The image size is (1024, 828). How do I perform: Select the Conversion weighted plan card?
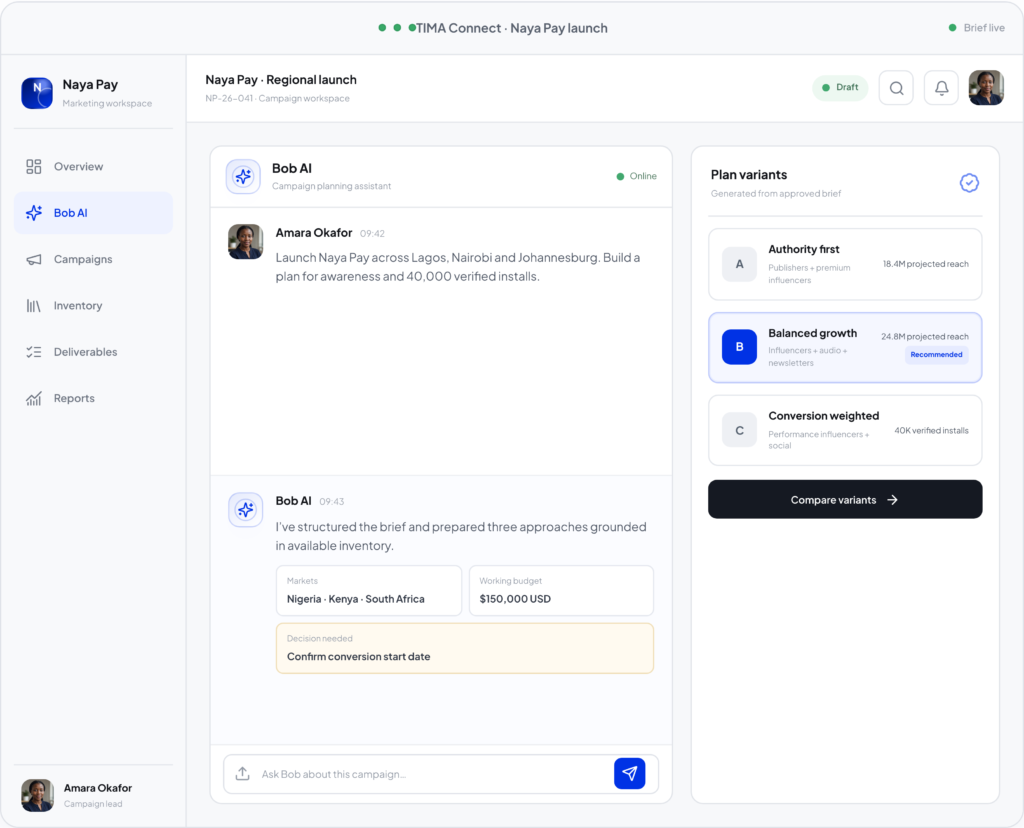coord(845,430)
